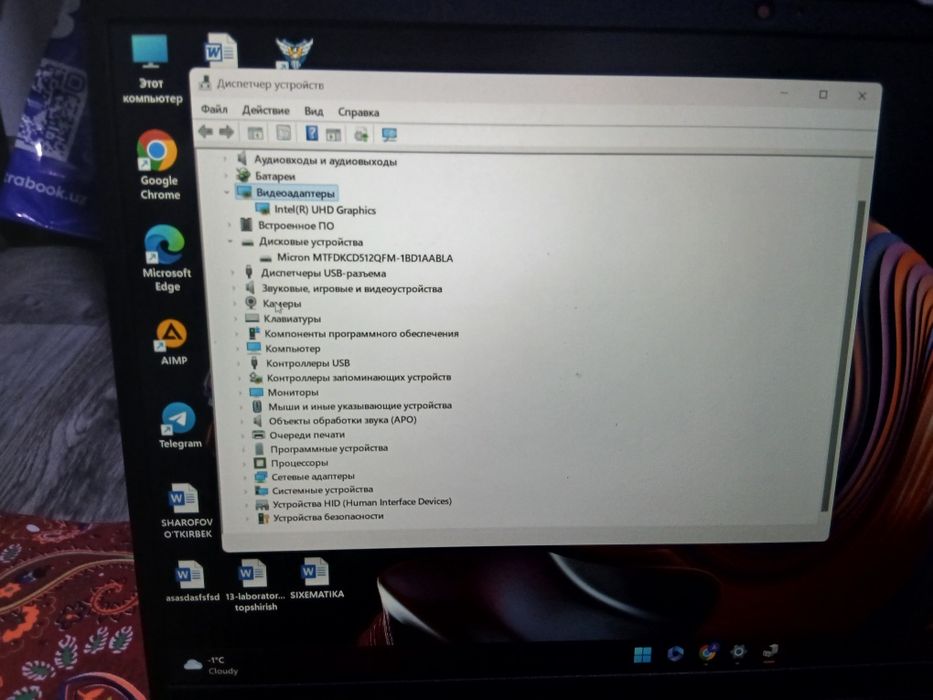The width and height of the screenshot is (933, 700).
Task: Click the Device Manager vertical scrollbar
Action: point(841,357)
